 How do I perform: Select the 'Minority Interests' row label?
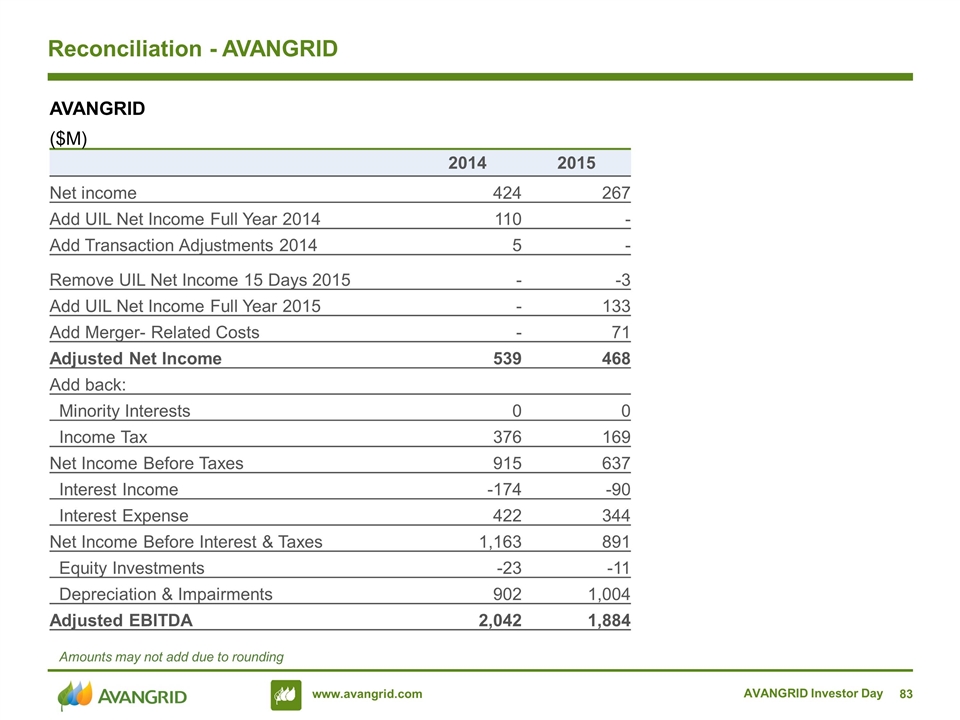pyautogui.click(x=124, y=411)
